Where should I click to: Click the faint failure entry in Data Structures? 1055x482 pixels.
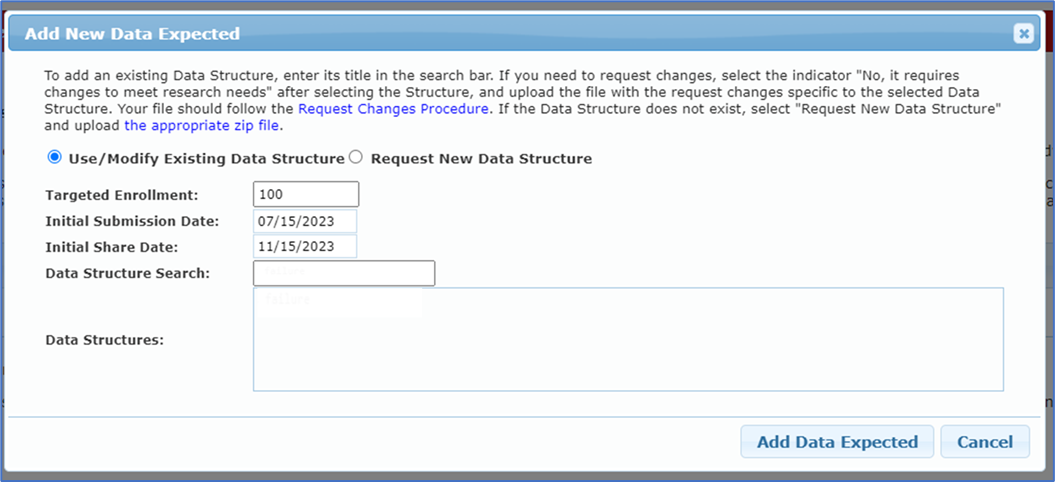point(288,299)
